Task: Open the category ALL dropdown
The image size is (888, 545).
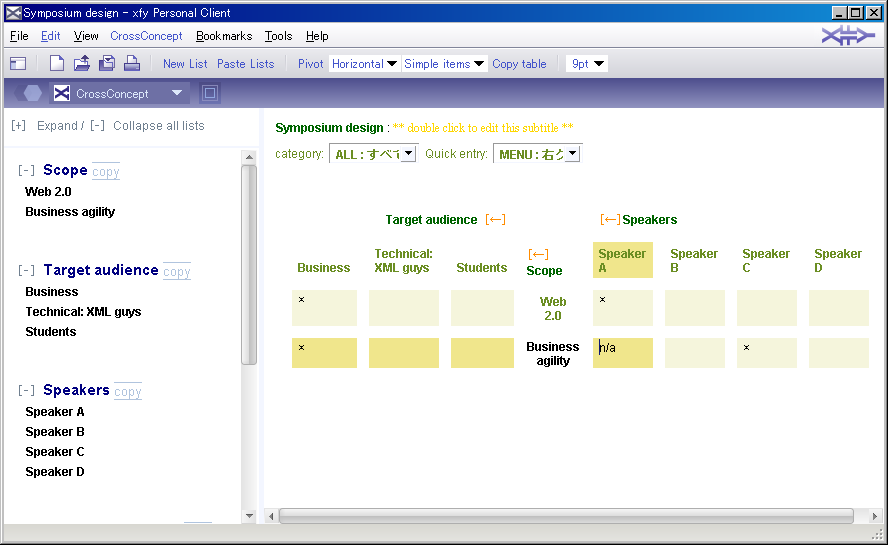Action: point(374,154)
